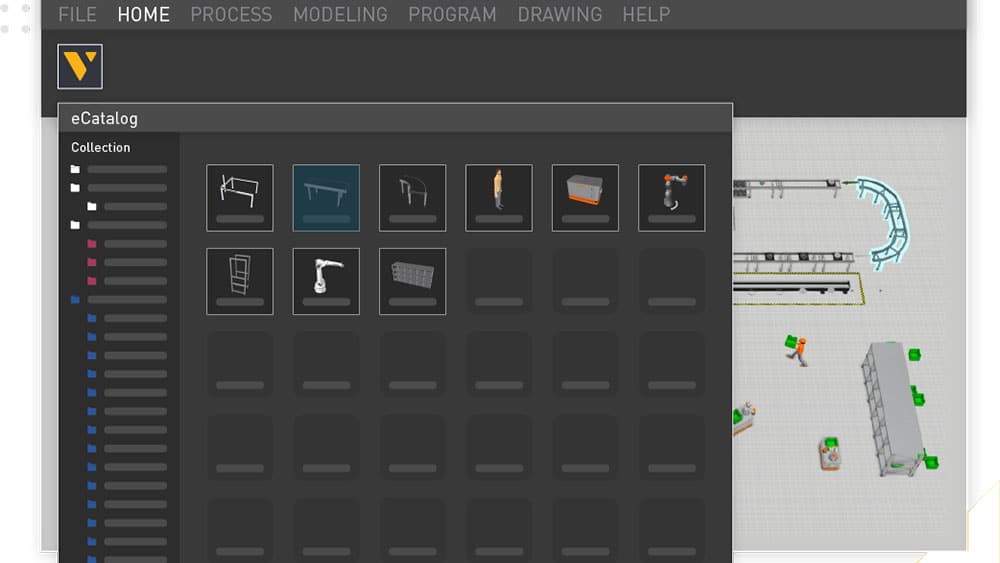Open the FILE menu tab

point(77,14)
